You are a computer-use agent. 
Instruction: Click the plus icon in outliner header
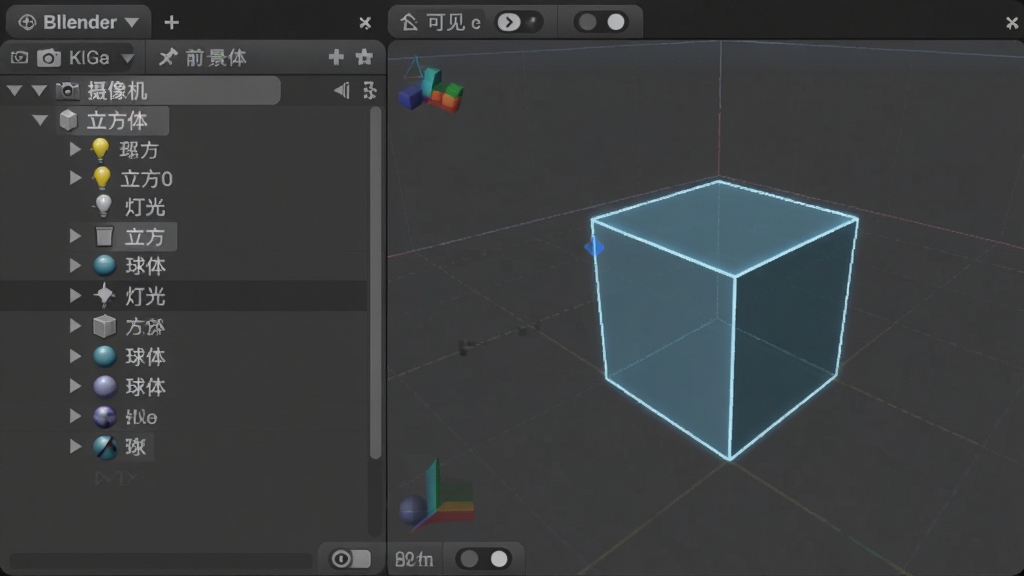click(336, 57)
